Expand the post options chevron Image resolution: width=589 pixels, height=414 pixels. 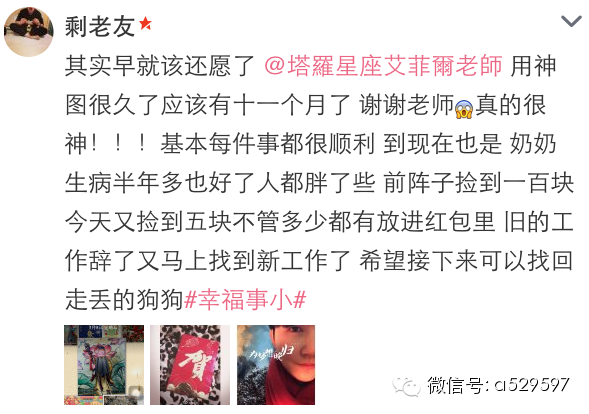point(571,21)
